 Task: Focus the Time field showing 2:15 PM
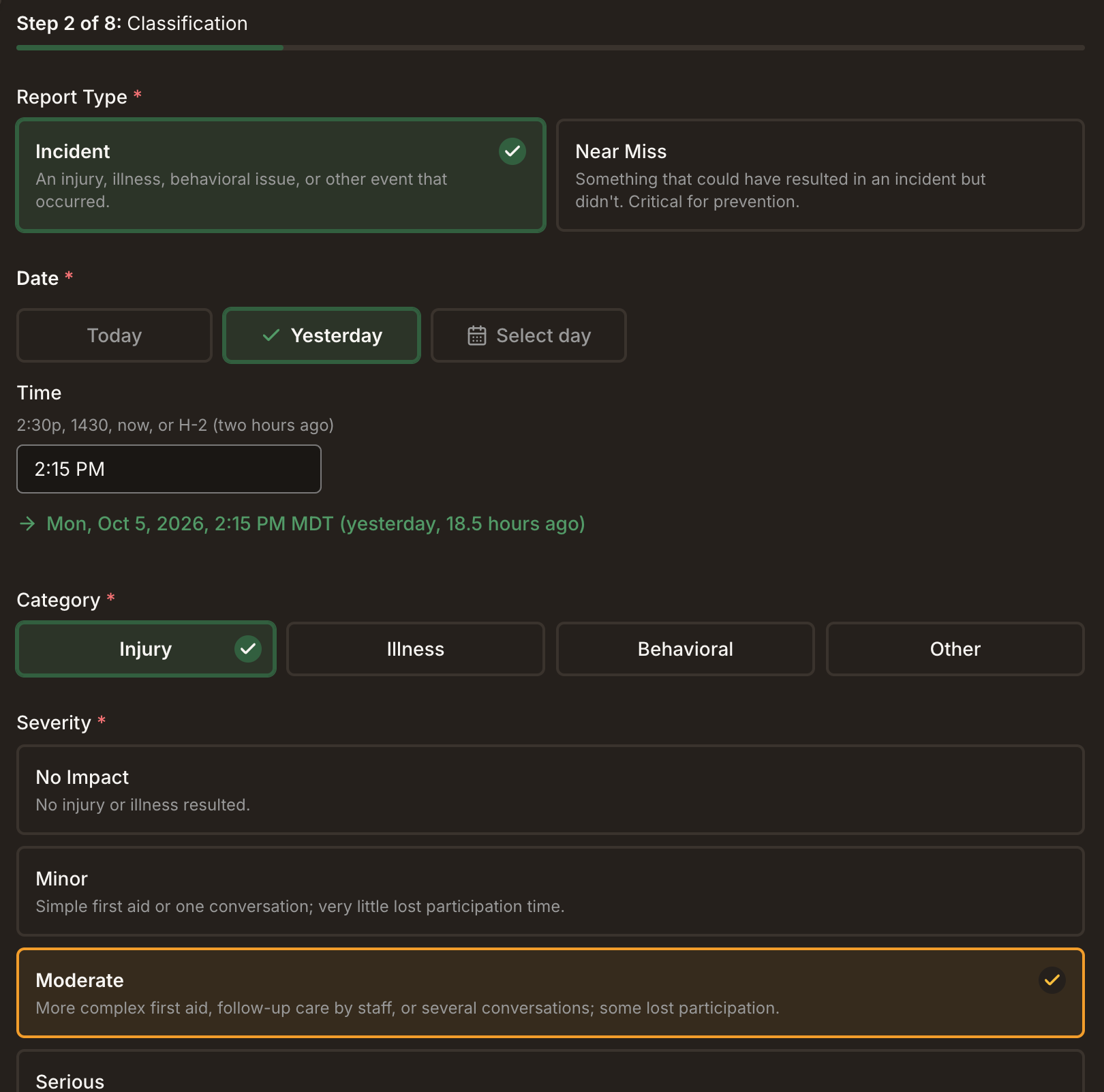click(169, 469)
